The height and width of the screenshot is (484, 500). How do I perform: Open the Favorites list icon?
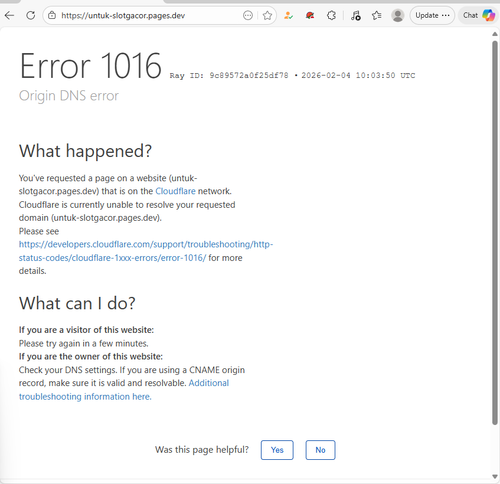point(377,15)
